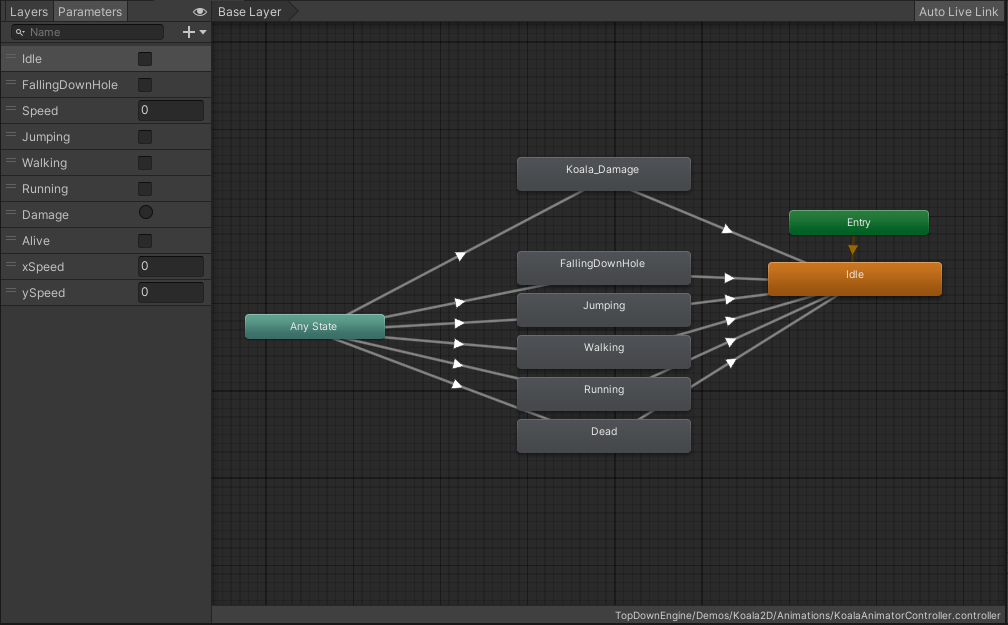Click the search magnifier icon in parameters

click(19, 32)
